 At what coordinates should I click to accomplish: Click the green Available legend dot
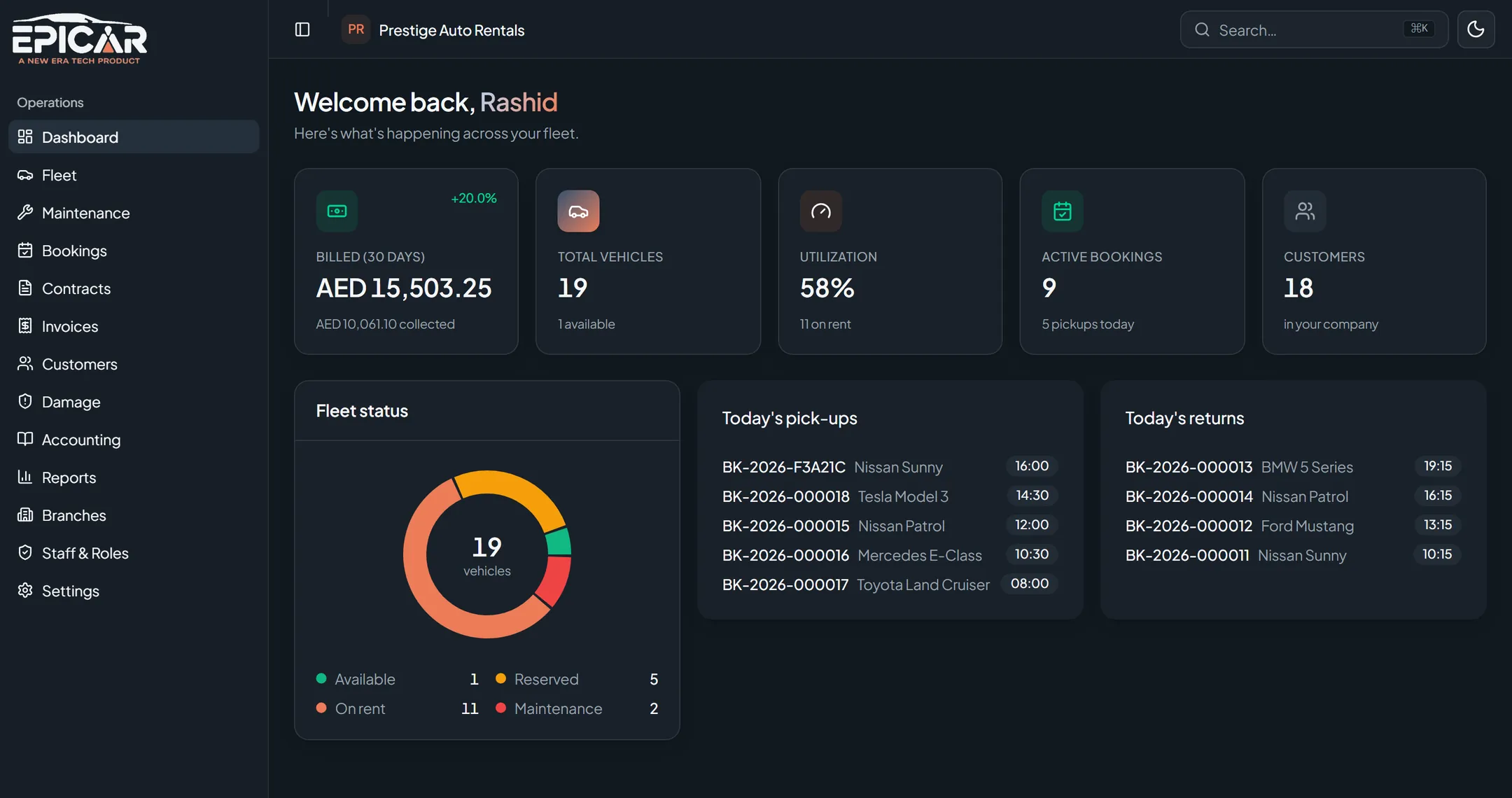321,678
